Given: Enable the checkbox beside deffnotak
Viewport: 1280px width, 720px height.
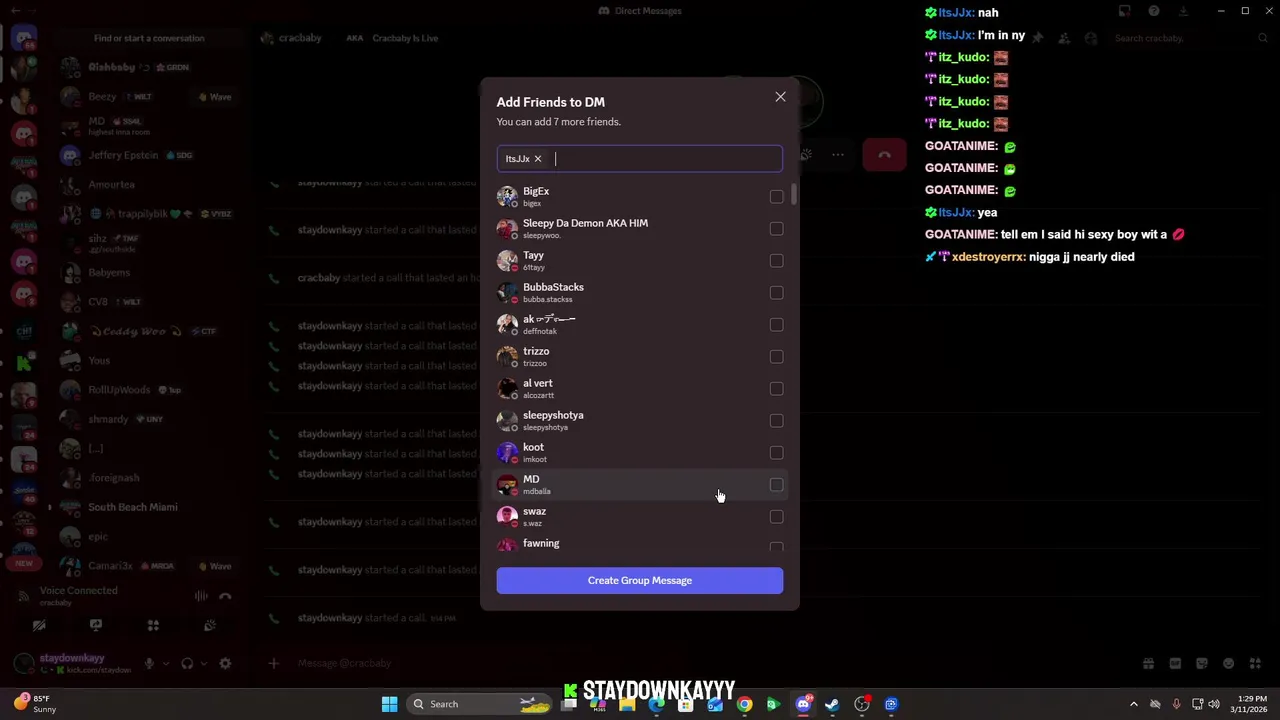Looking at the screenshot, I should coord(776,325).
